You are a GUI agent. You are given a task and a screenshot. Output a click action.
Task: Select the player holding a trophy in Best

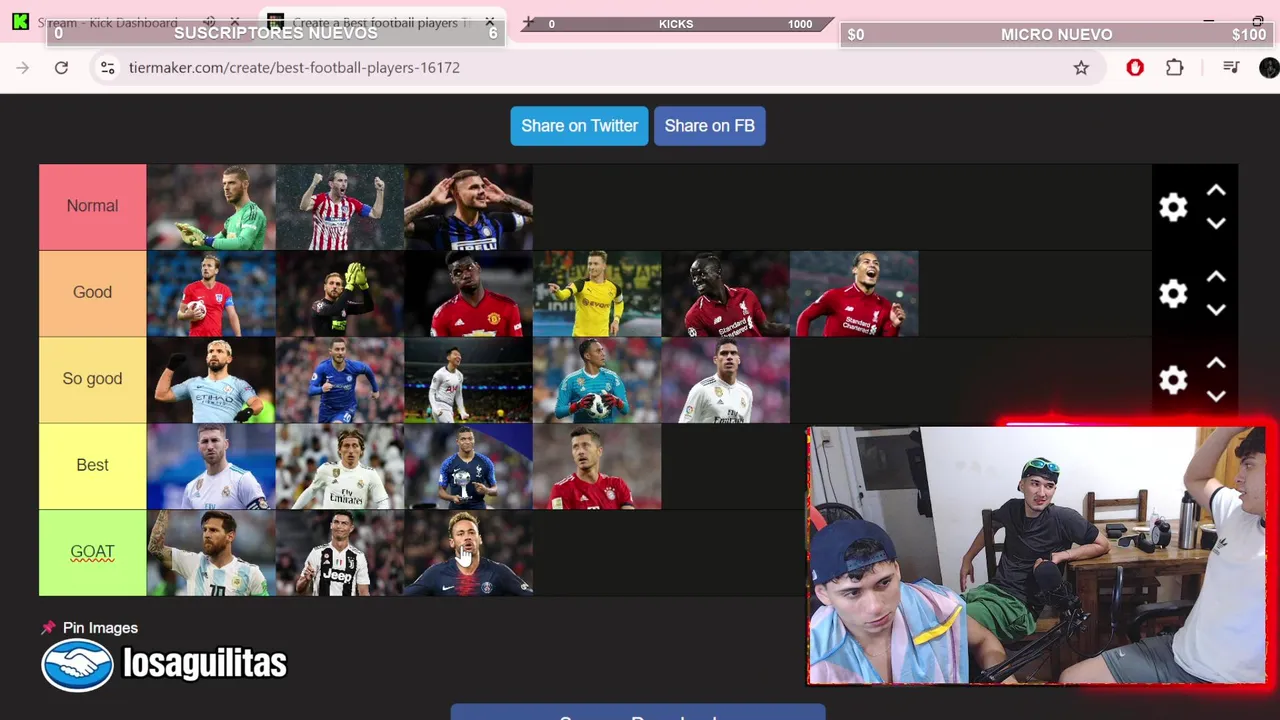coord(468,467)
